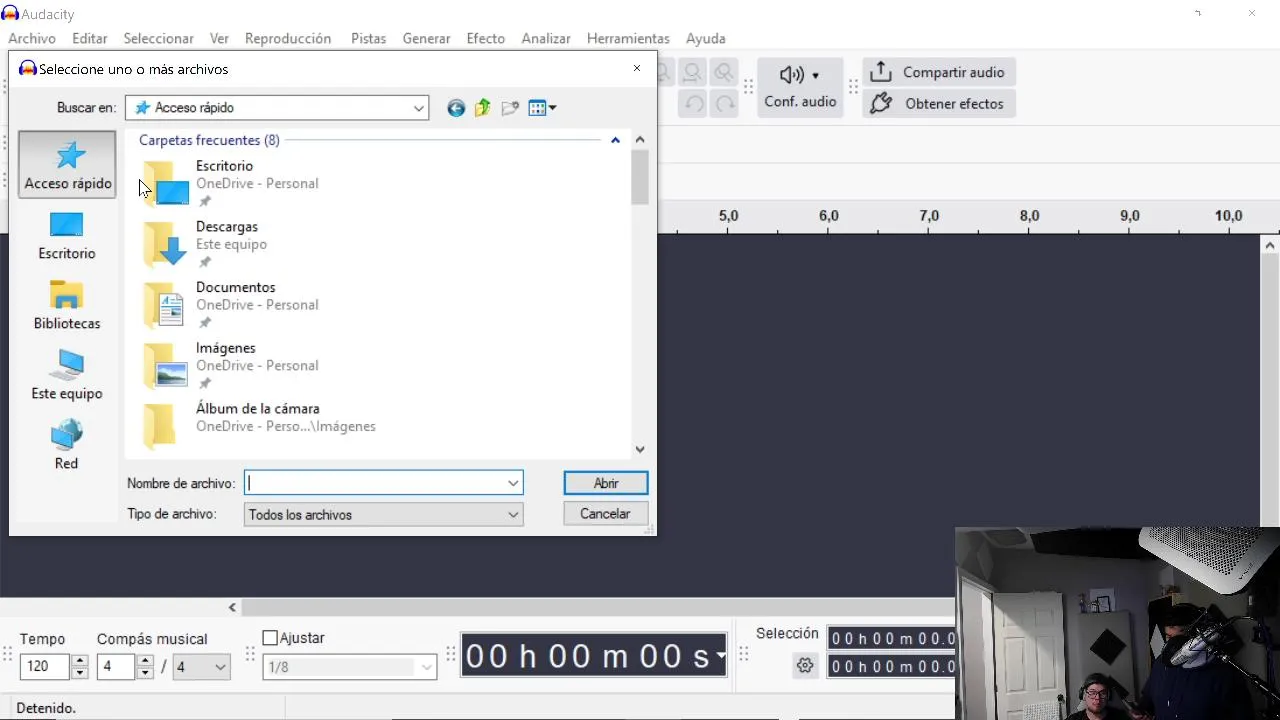
Task: Click Audacity track area scroll up arrow
Action: (1270, 245)
